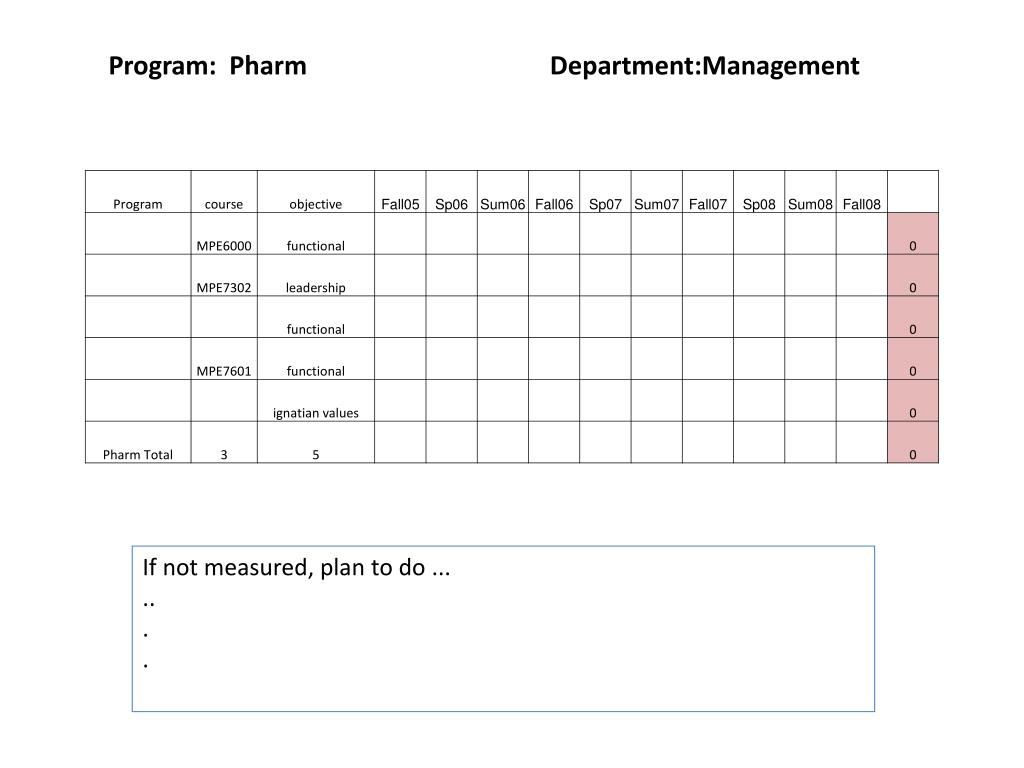This screenshot has width=1024, height=768.
Task: Select the Sum07 column header
Action: pyautogui.click(x=657, y=192)
